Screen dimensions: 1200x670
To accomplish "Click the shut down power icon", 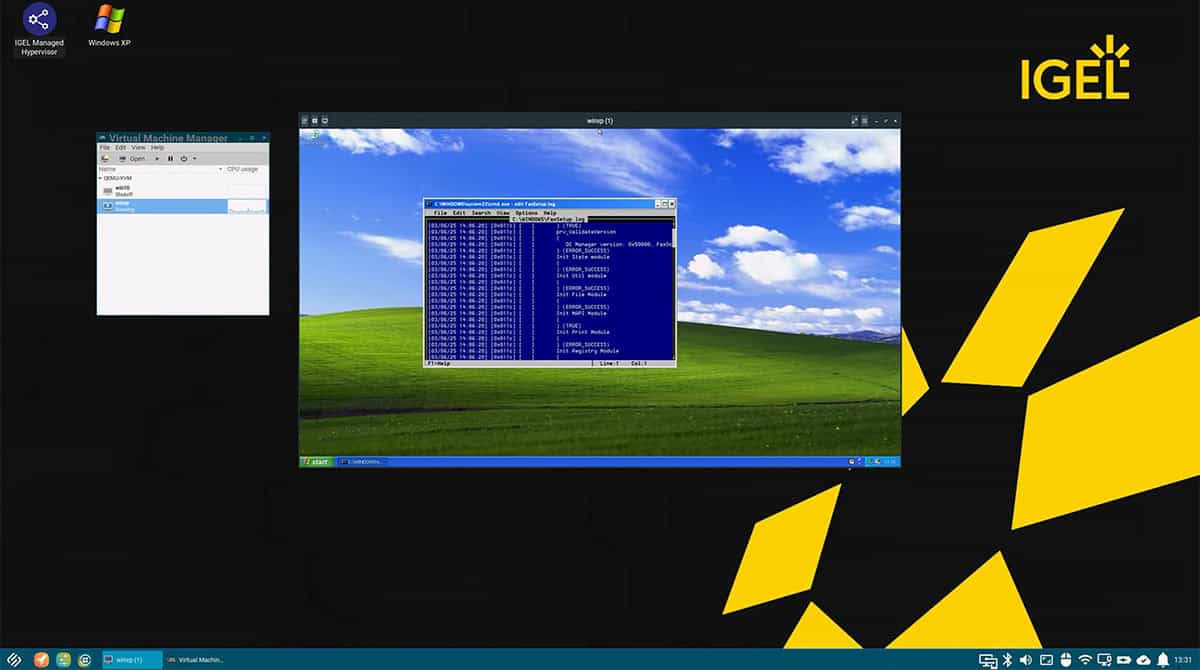I will [x=184, y=158].
